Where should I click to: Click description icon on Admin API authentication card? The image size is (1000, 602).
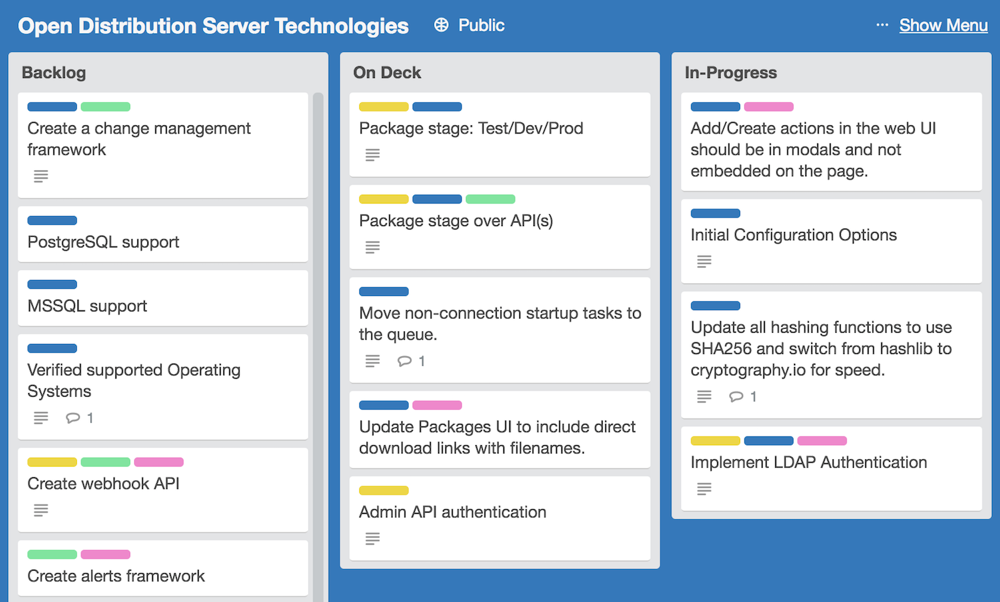coord(372,539)
